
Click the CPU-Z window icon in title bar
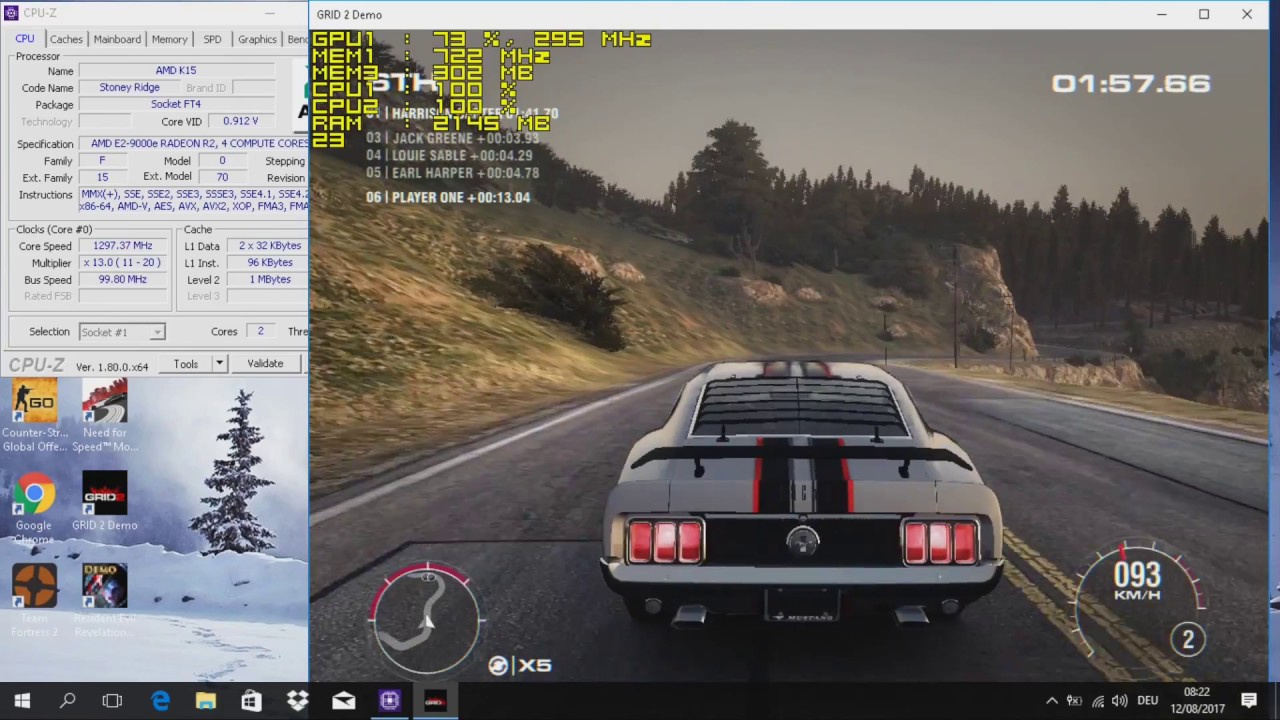pos(11,13)
